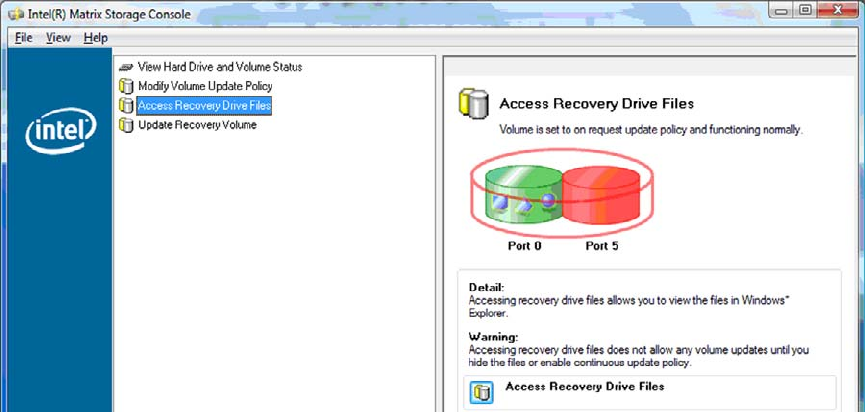Click the large drives icon in the pane header
This screenshot has width=865, height=412.
click(x=473, y=103)
